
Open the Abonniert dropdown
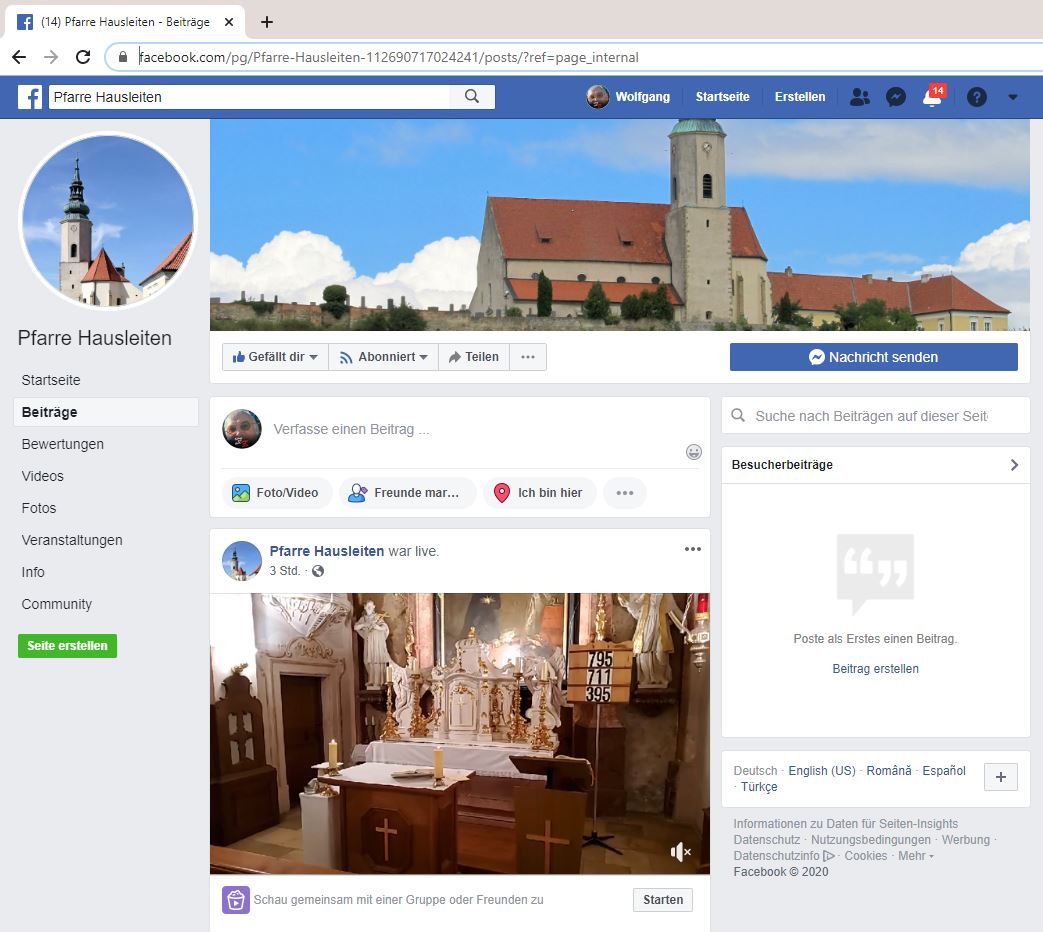(x=383, y=357)
